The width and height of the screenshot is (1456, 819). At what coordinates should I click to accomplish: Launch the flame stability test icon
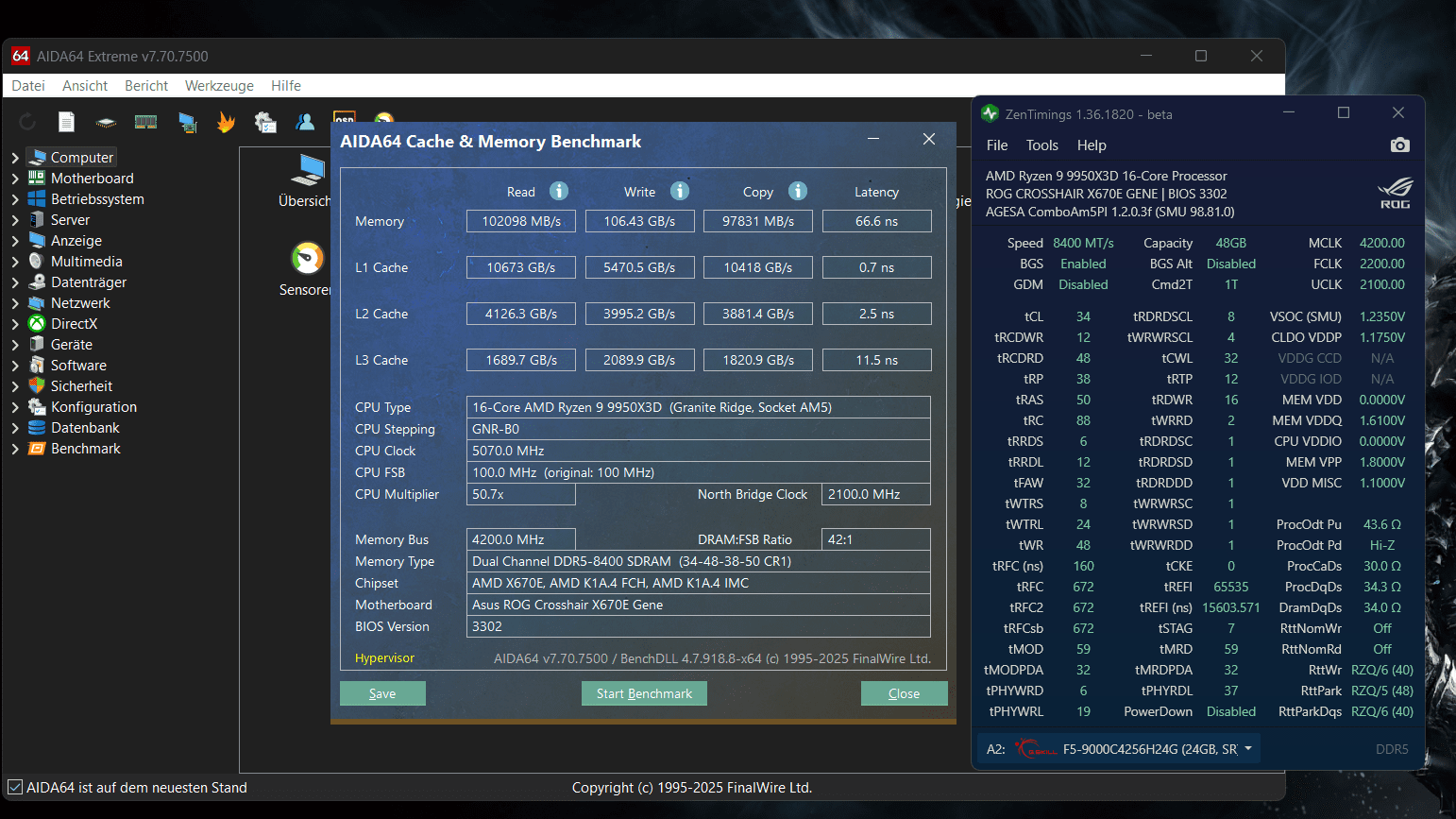tap(226, 122)
